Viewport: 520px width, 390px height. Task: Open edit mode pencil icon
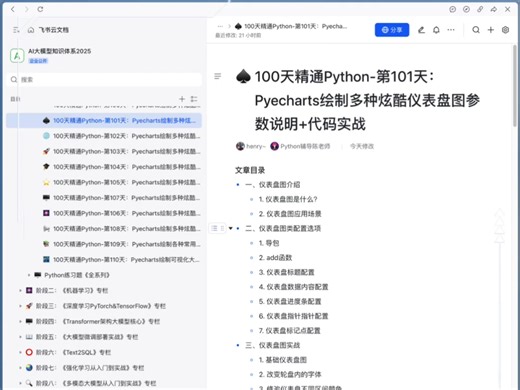[x=421, y=30]
